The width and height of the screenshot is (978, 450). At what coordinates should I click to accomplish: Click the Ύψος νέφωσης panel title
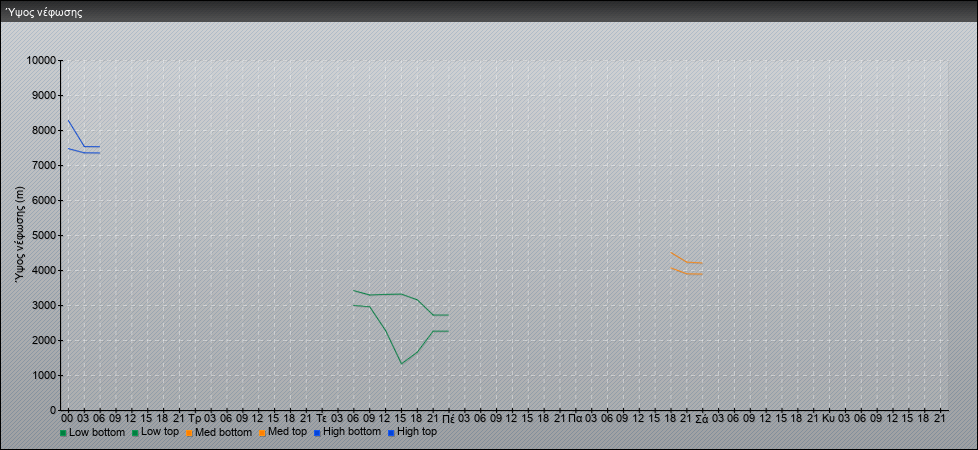(x=43, y=12)
